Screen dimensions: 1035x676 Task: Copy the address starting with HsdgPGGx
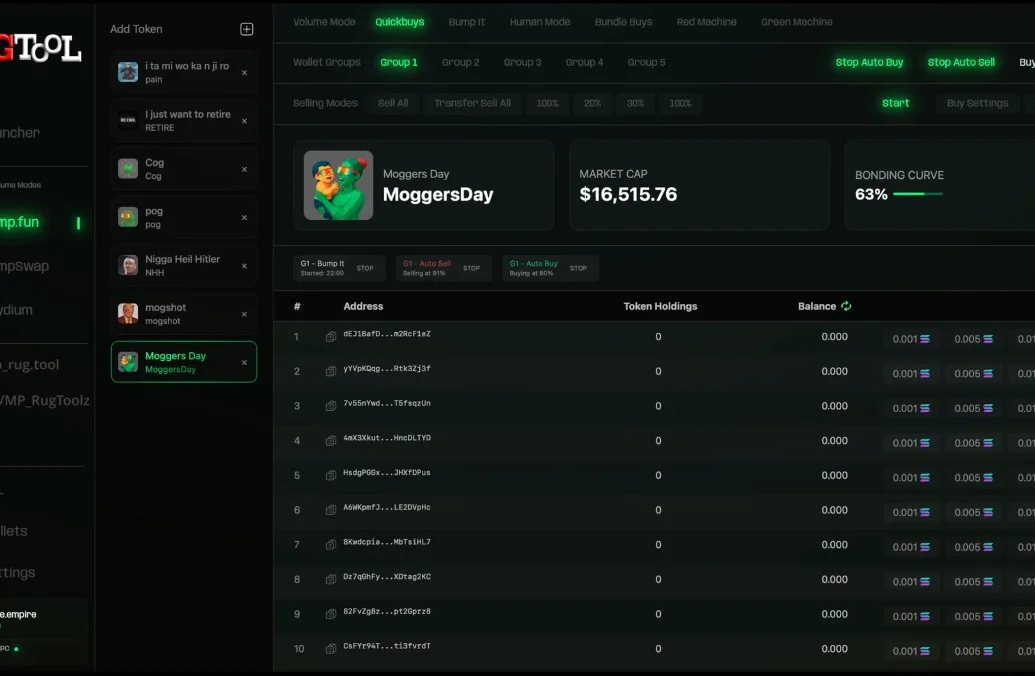tap(331, 476)
